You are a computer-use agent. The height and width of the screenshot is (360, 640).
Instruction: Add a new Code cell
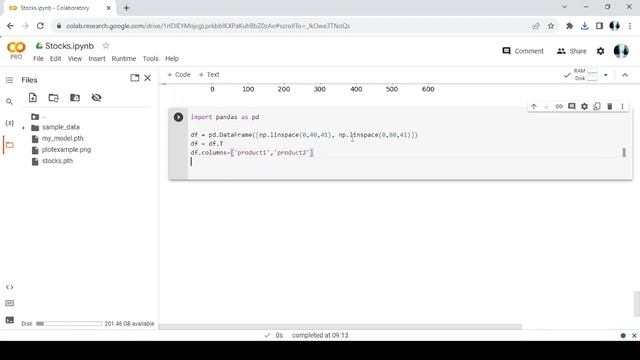pos(179,75)
